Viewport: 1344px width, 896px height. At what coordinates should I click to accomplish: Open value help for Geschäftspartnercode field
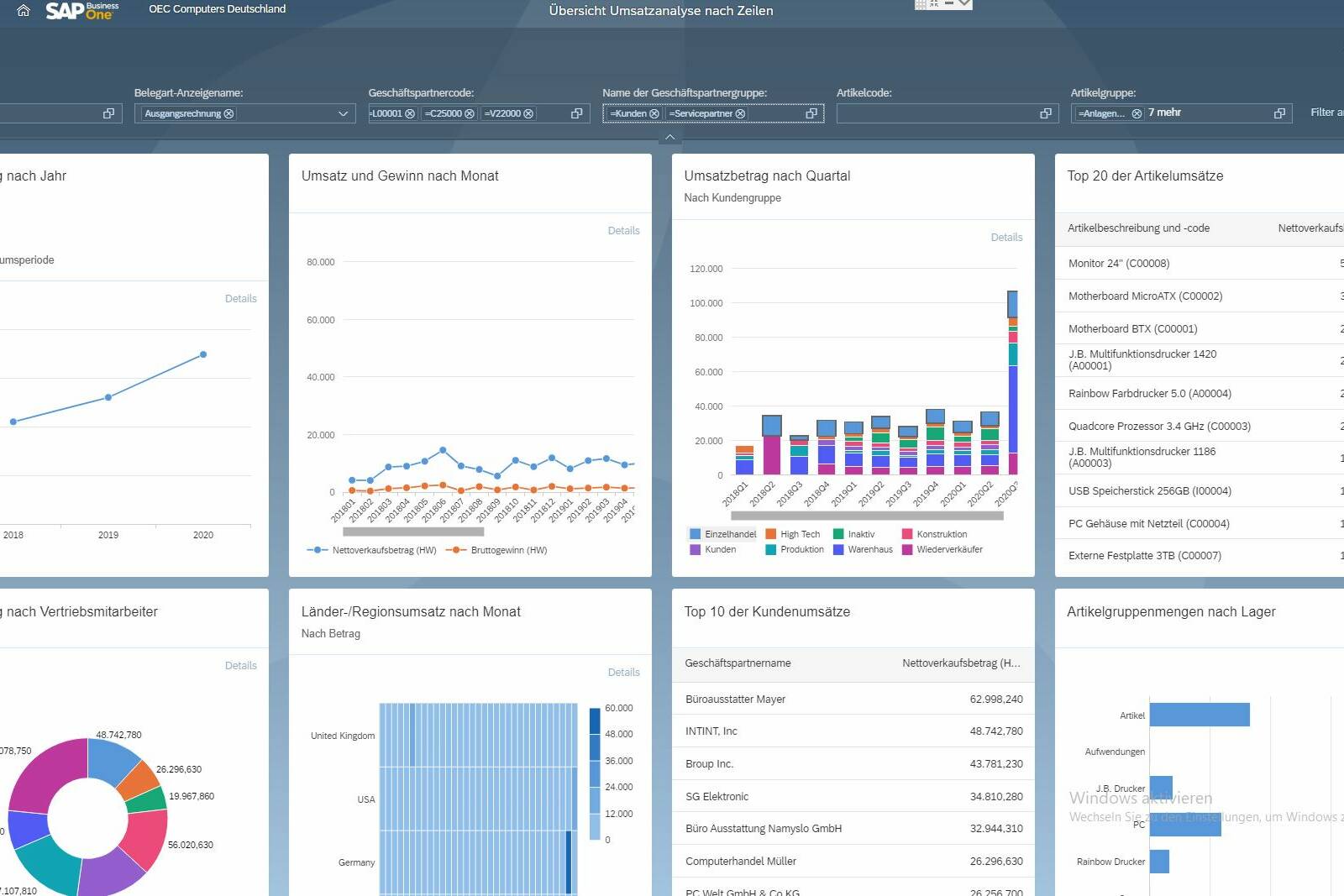[577, 113]
